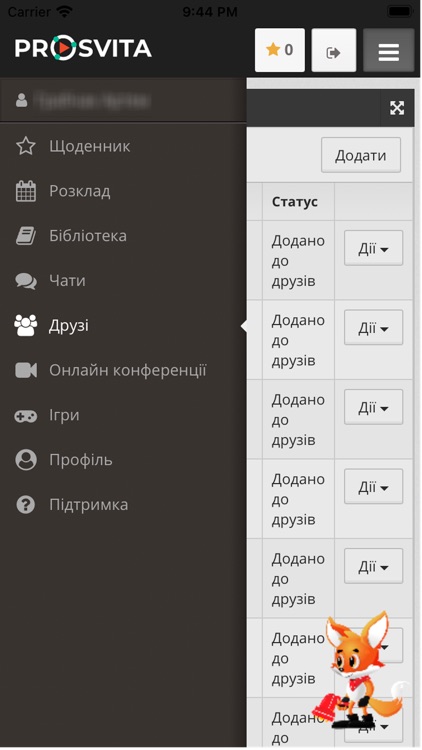Click the friends group icon

pos(25,325)
